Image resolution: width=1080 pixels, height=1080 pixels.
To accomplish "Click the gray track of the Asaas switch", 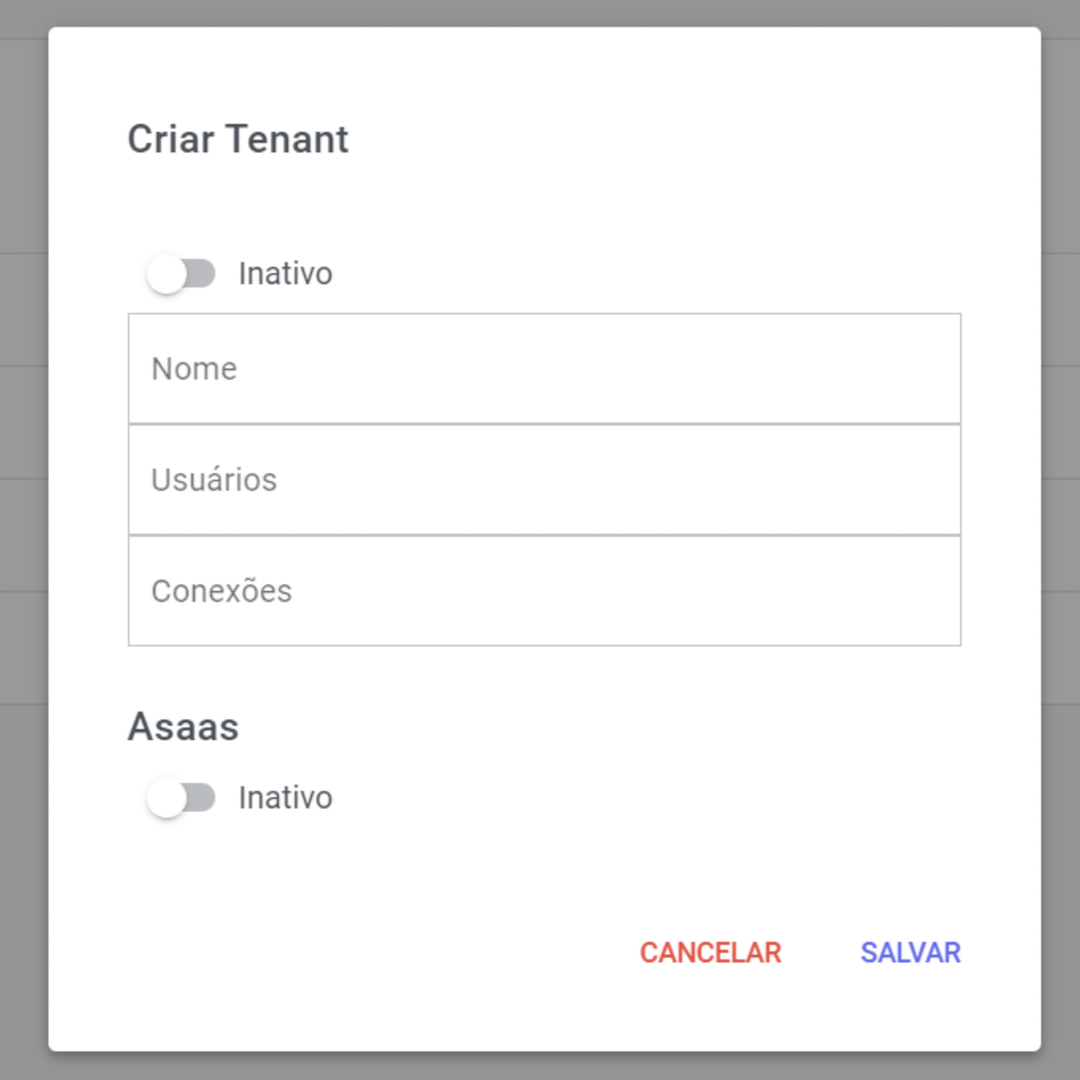I will click(202, 798).
